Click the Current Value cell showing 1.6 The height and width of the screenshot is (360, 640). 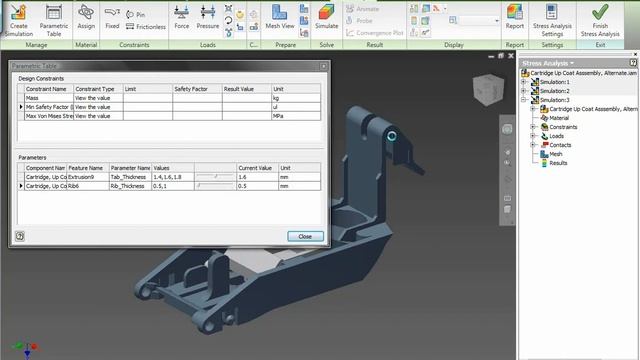pos(257,177)
